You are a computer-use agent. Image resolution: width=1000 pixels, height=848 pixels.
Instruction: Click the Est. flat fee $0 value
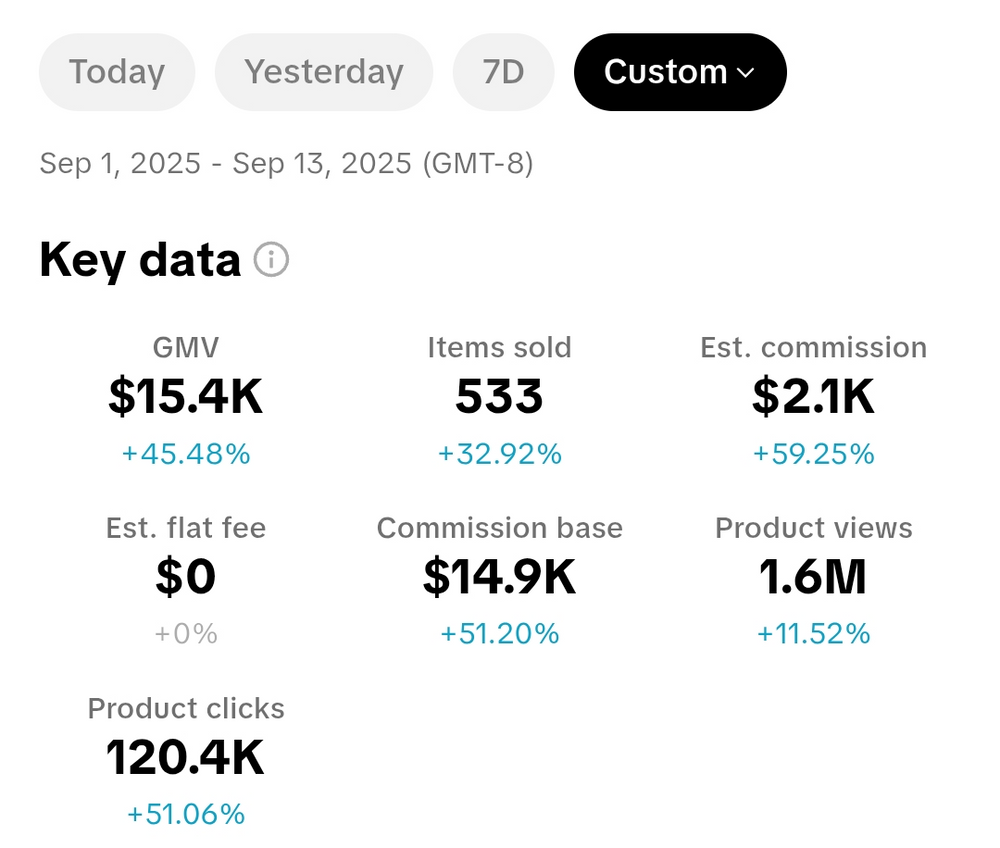[186, 577]
